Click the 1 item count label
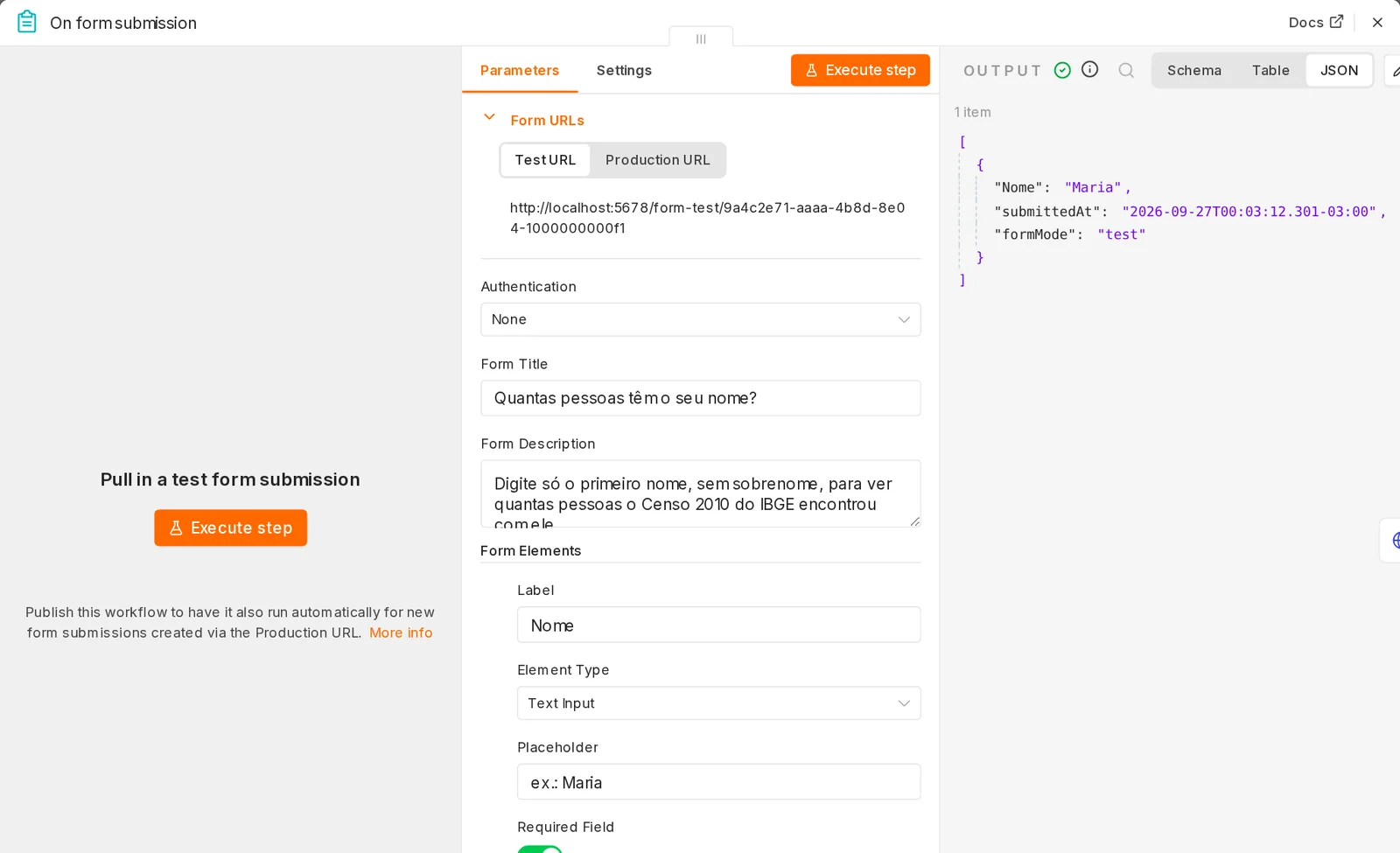 972,112
